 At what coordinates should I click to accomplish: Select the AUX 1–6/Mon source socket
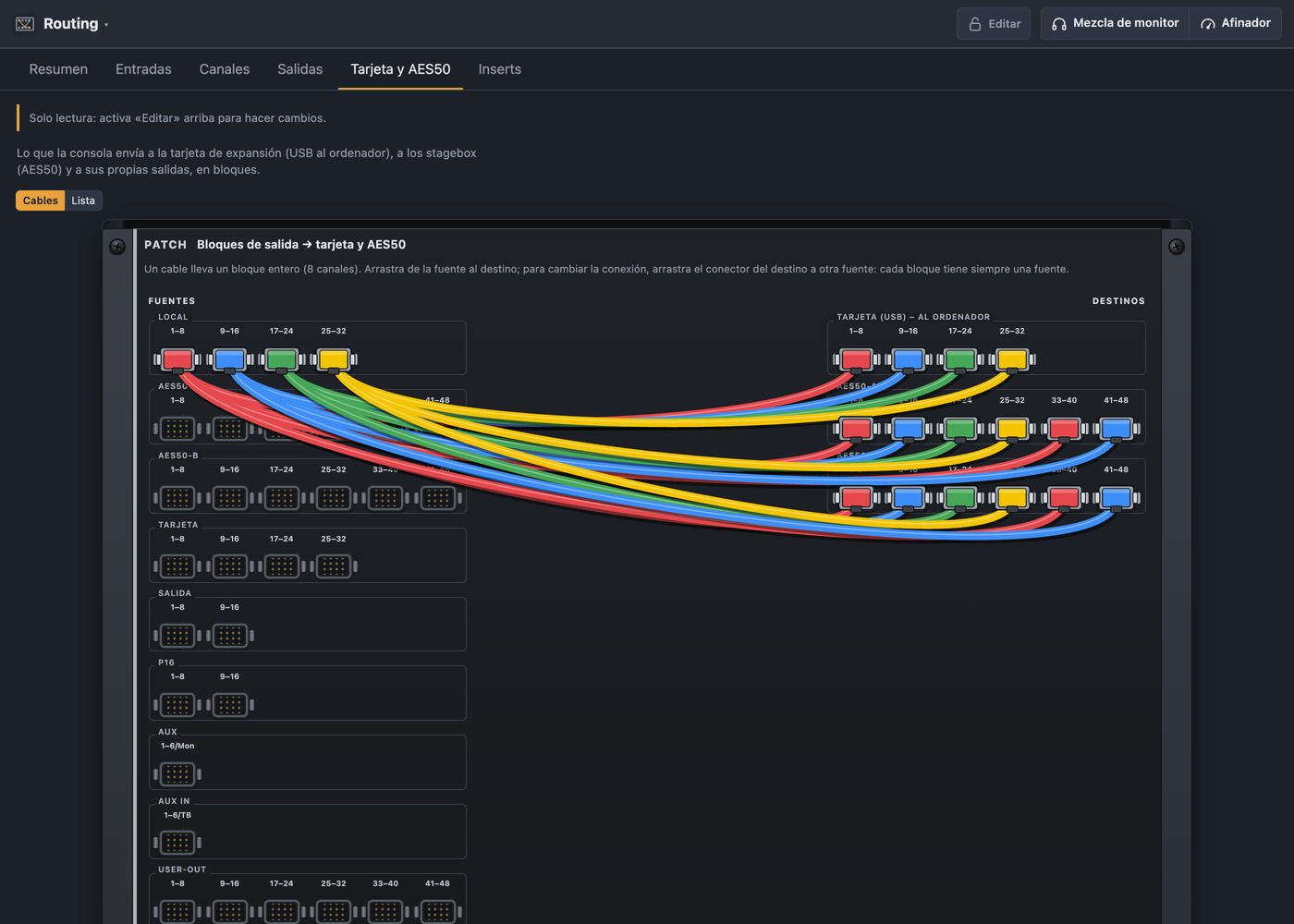pos(177,774)
